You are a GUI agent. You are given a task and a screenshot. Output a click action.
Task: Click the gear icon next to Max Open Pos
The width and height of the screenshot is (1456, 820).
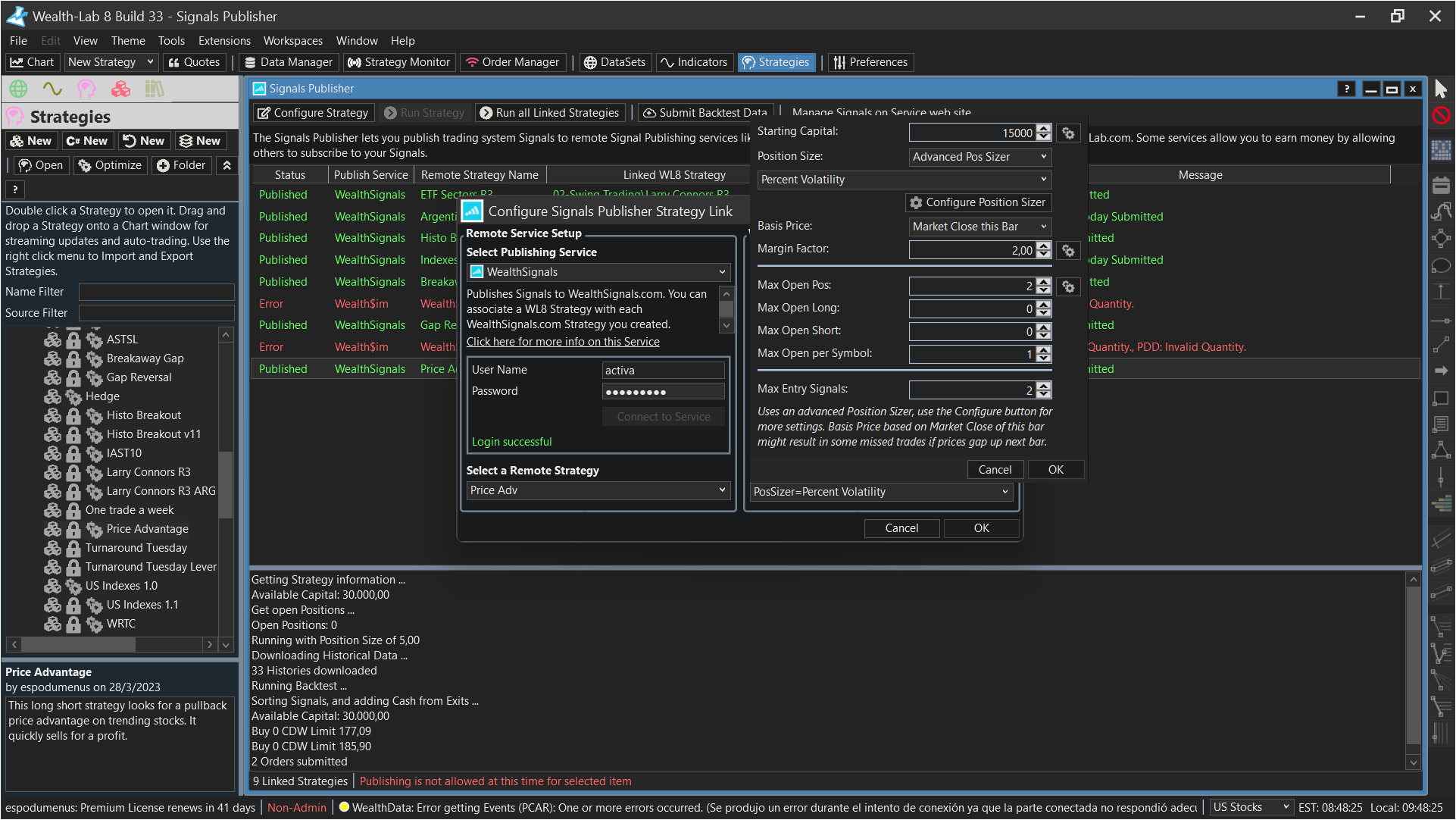(1068, 286)
